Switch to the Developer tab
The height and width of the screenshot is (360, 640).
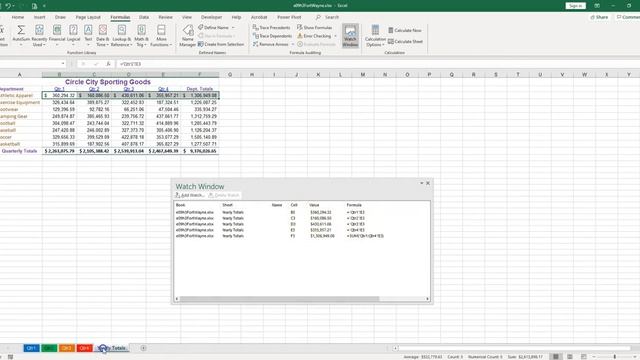coord(211,17)
